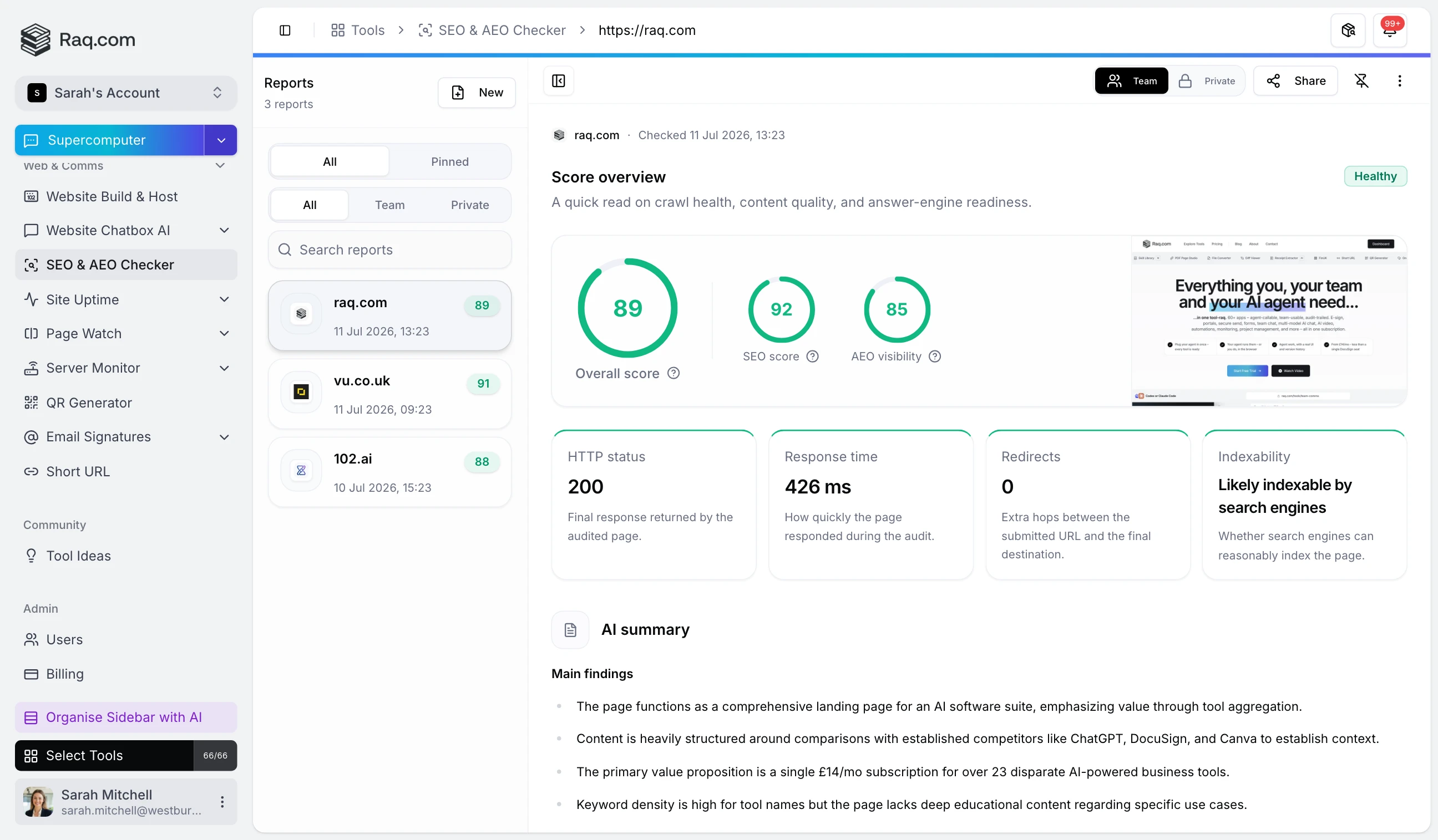
Task: Click 'Likely indexable by search engines' text
Action: pos(1284,496)
